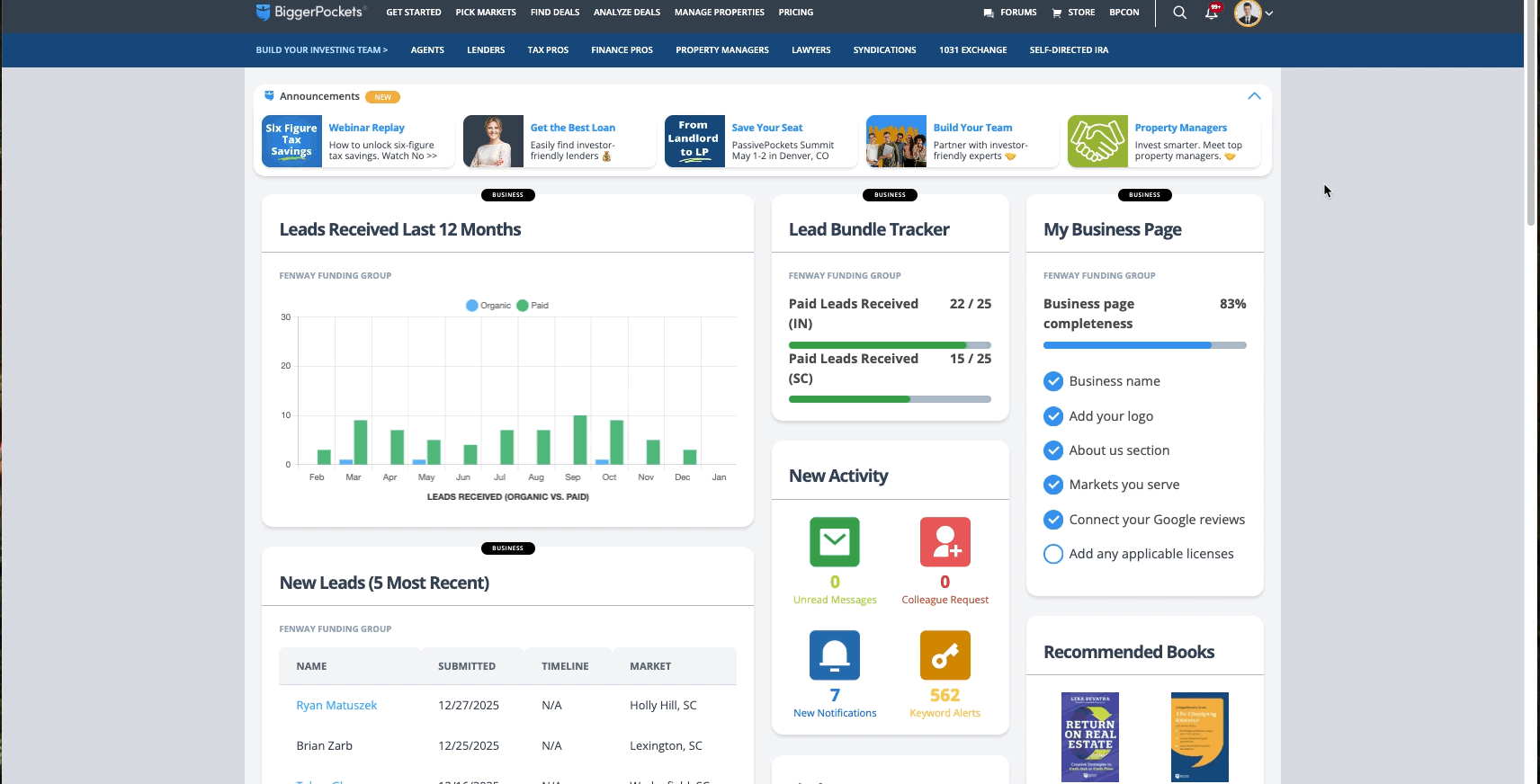Open the Return on Real Estate book cover

1089,736
